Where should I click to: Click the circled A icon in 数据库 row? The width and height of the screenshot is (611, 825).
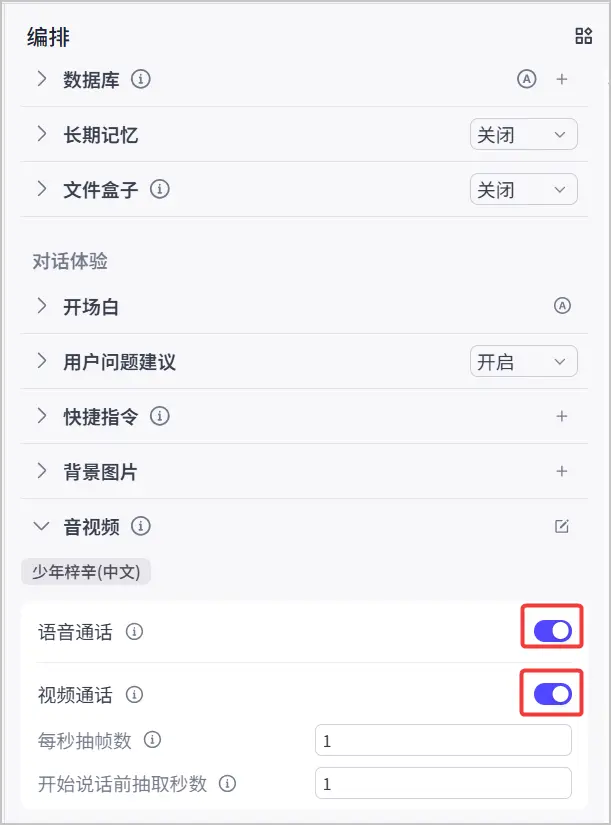(527, 79)
